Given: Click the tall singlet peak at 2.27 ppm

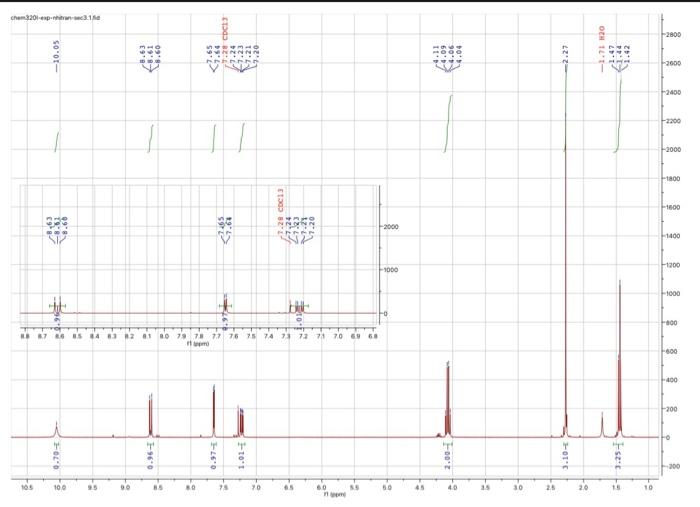Looking at the screenshot, I should click(566, 250).
